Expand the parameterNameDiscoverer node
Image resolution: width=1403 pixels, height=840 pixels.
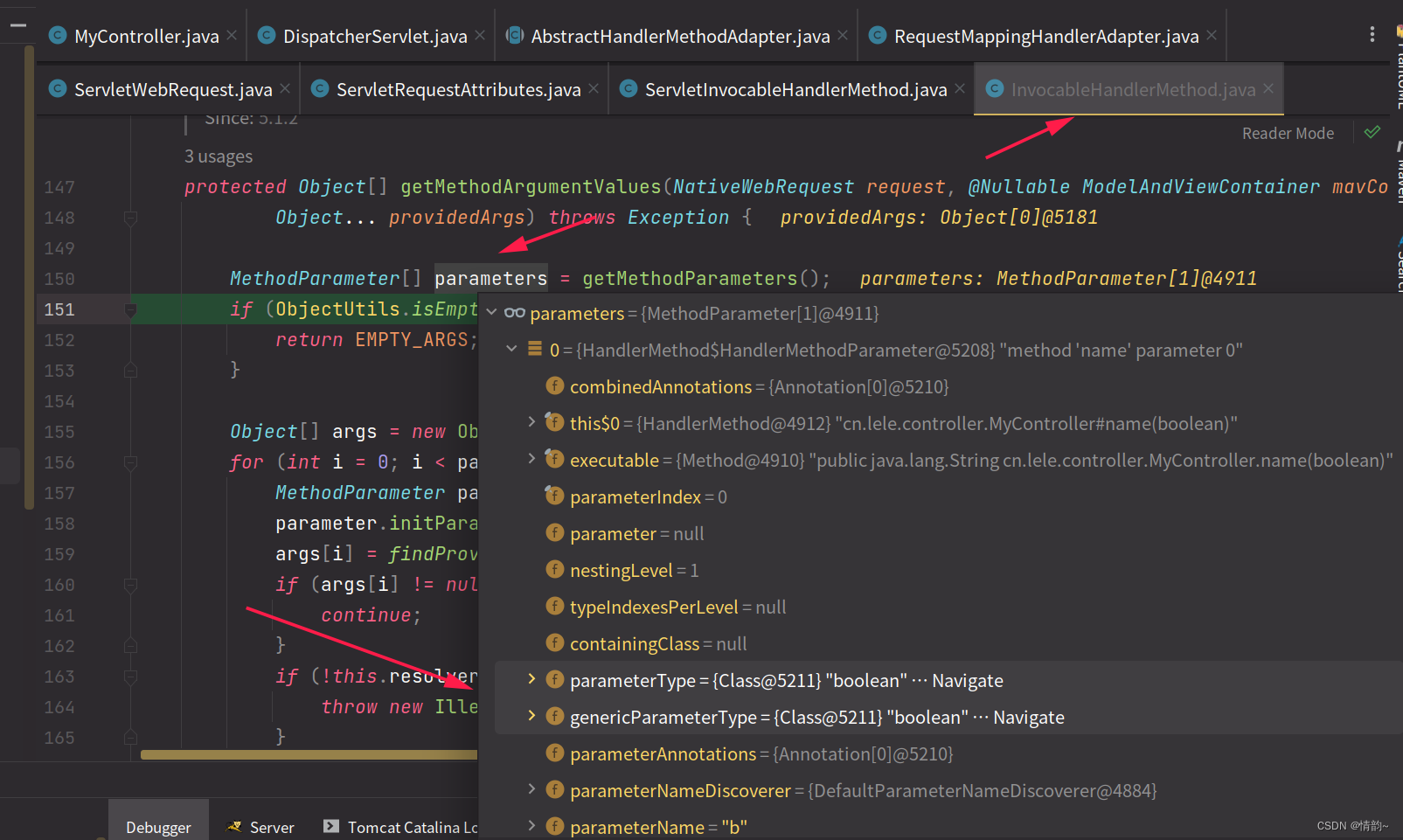coord(531,789)
